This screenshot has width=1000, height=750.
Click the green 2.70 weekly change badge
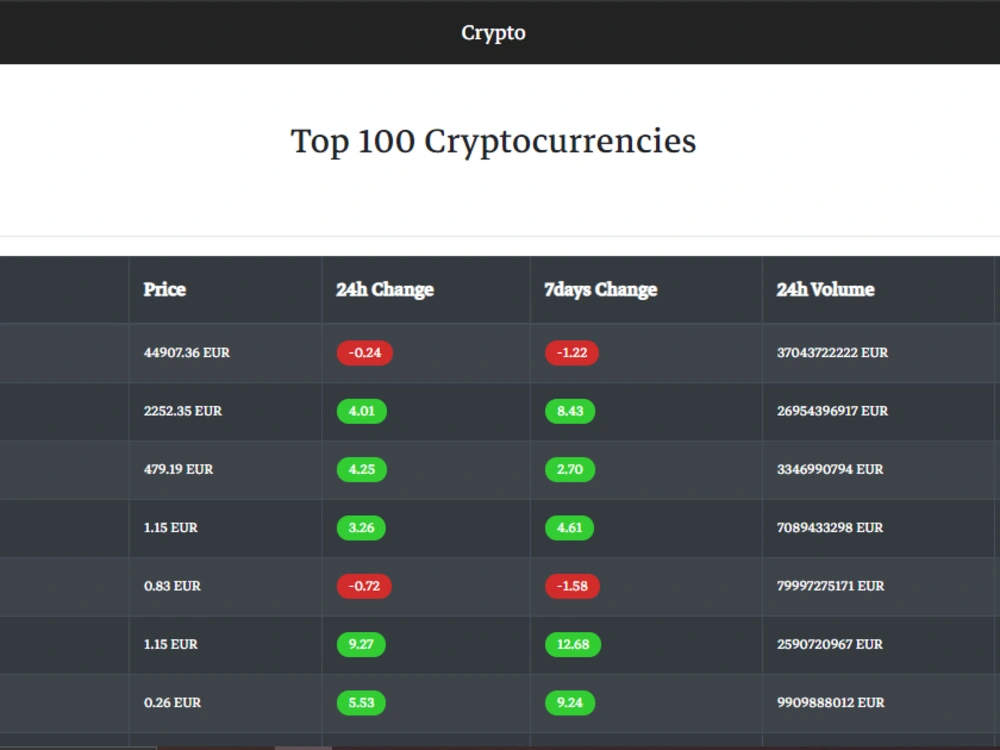click(570, 469)
